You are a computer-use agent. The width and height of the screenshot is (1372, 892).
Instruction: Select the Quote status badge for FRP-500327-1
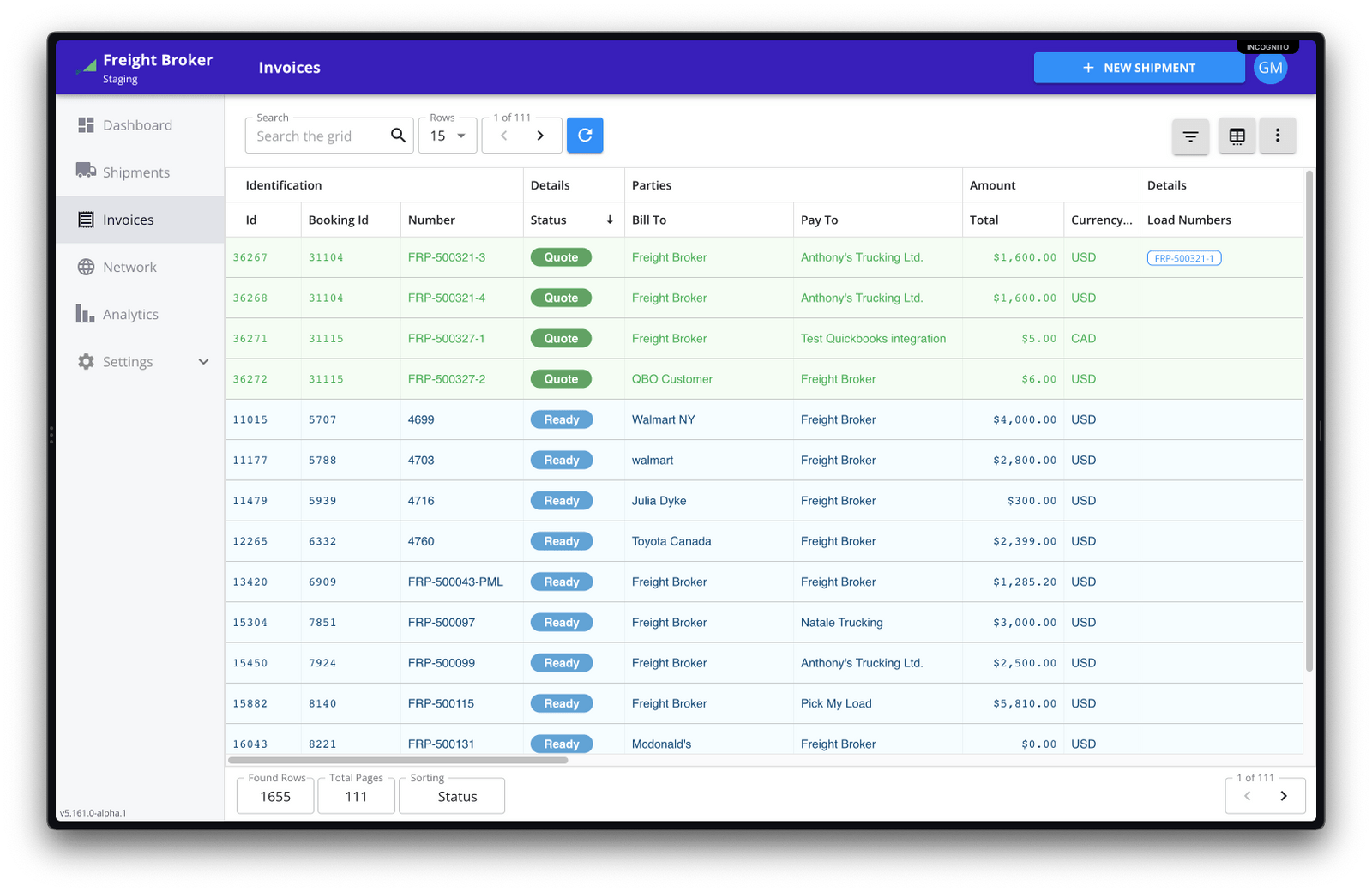coord(561,338)
